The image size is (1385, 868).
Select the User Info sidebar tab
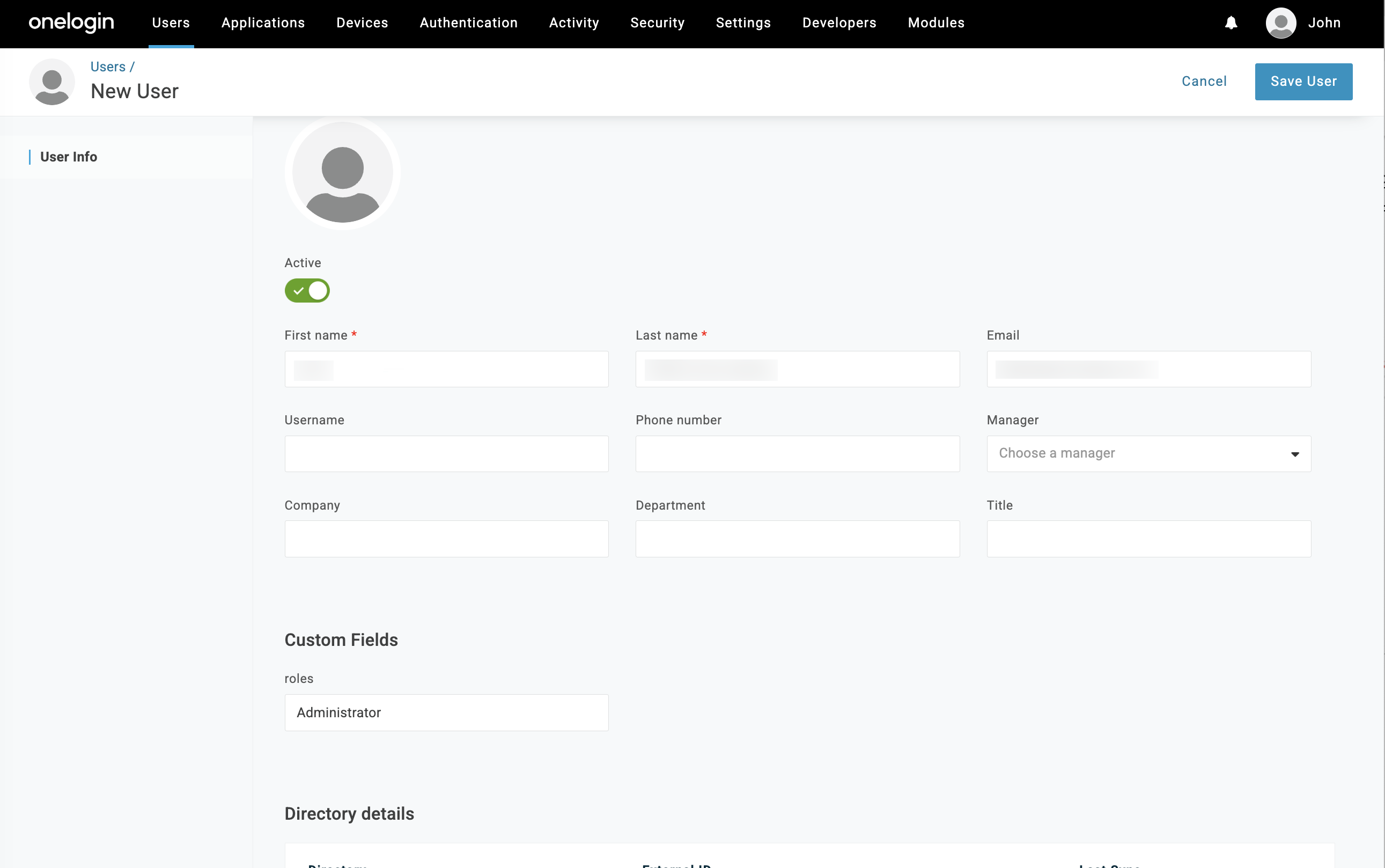[69, 157]
